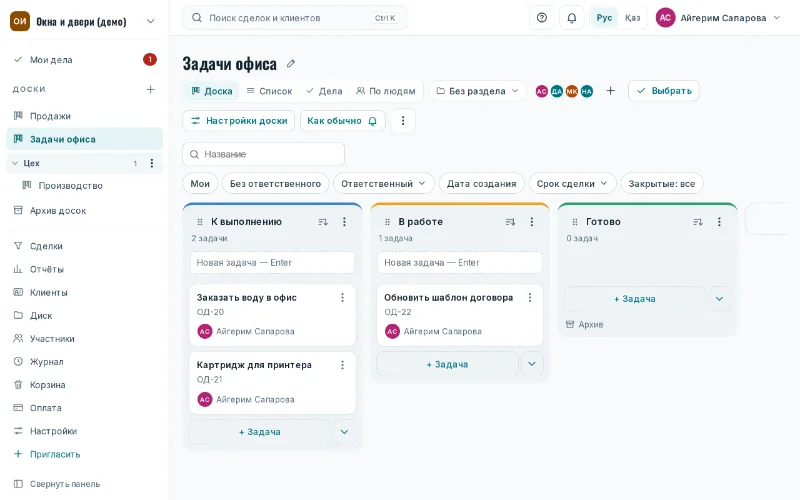This screenshot has width=800, height=500.
Task: Open Без раздела section dropdown
Action: pyautogui.click(x=477, y=91)
